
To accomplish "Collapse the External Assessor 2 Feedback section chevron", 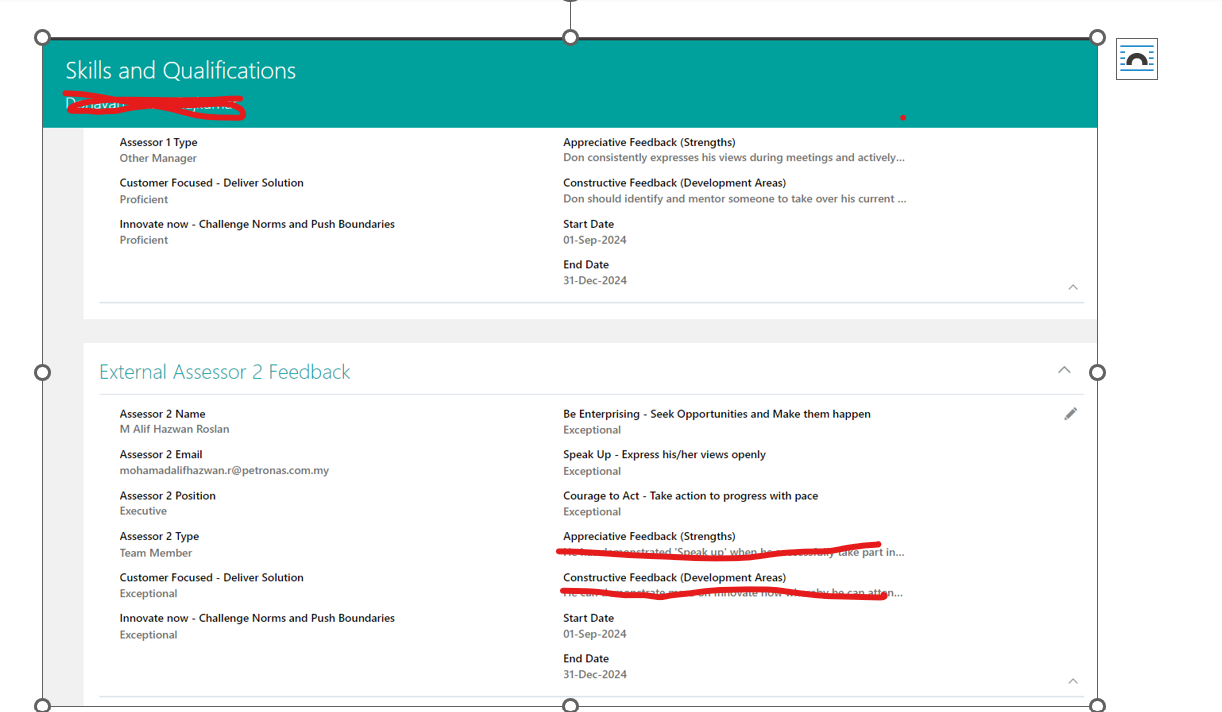I will point(1064,370).
